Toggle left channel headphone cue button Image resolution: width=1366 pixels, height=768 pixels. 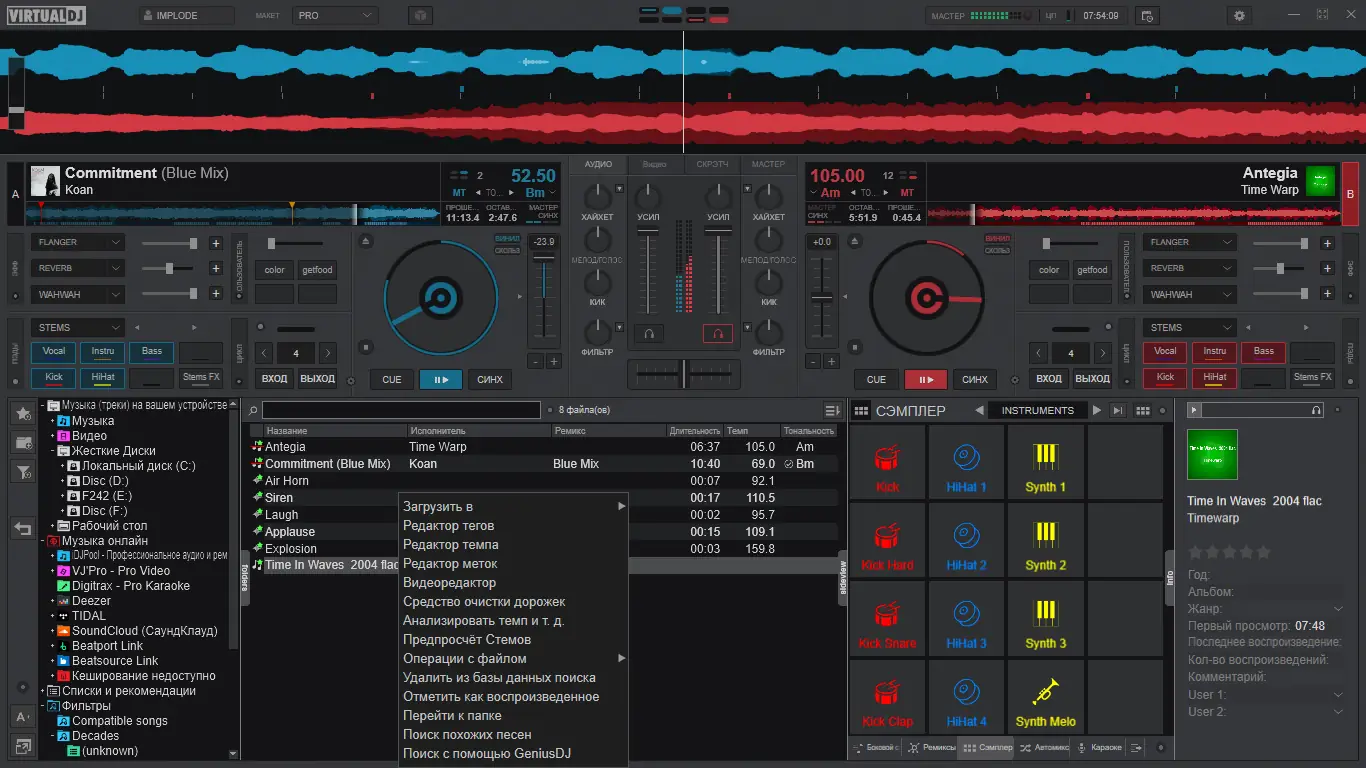pyautogui.click(x=648, y=334)
